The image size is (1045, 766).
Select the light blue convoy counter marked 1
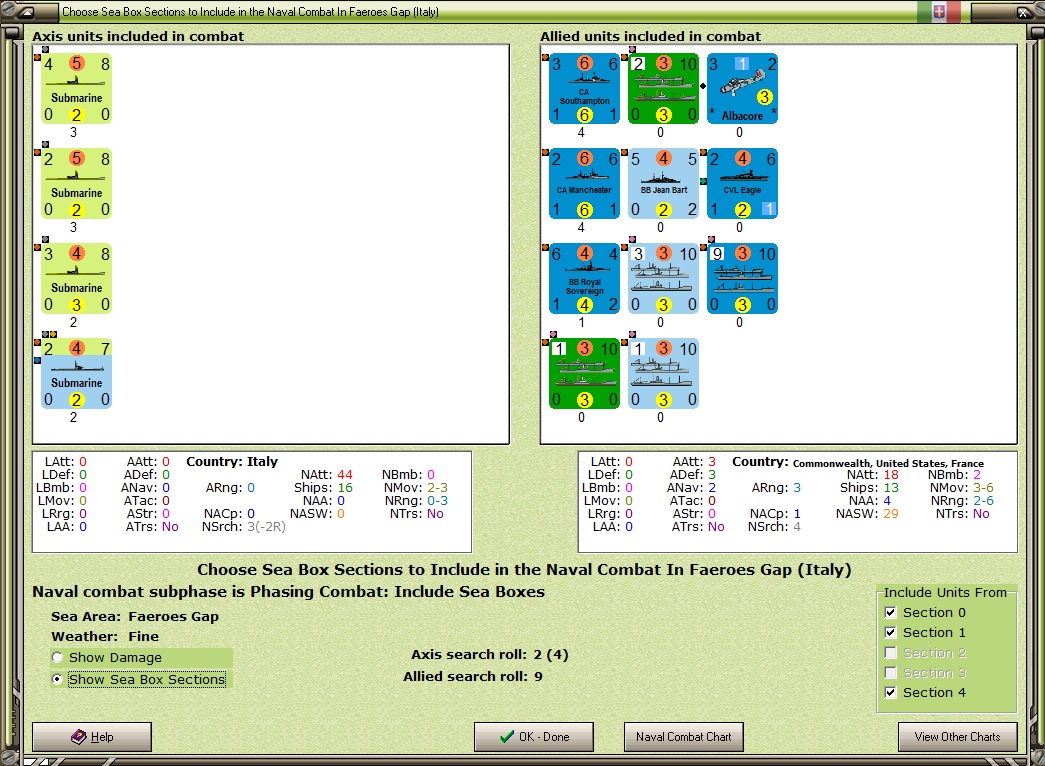(663, 373)
